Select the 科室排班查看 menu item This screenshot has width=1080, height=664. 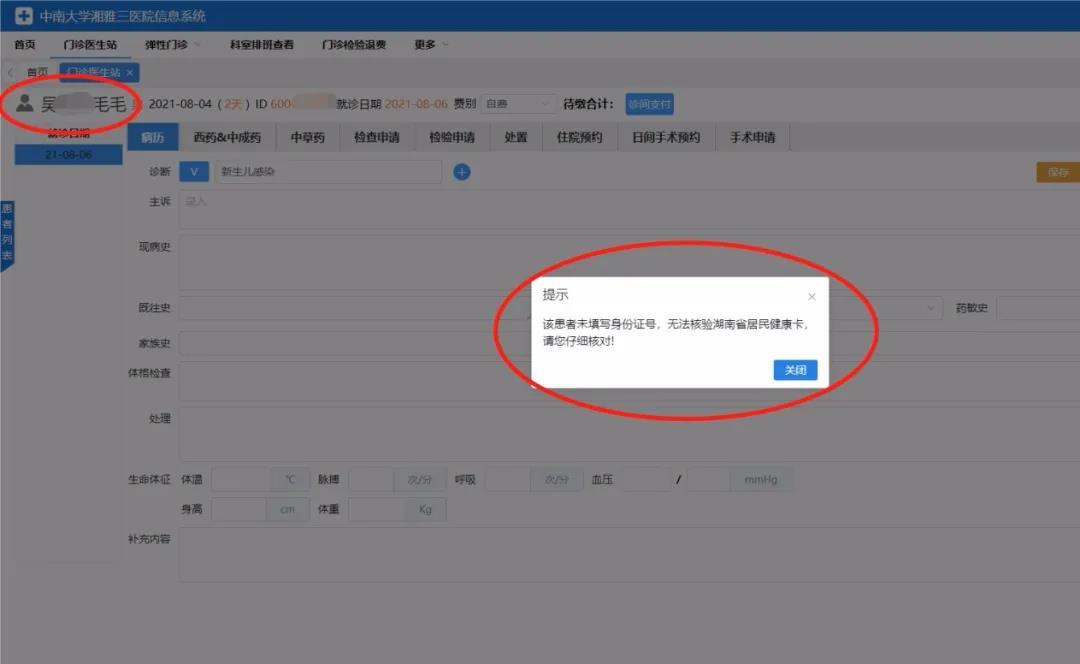click(x=261, y=45)
